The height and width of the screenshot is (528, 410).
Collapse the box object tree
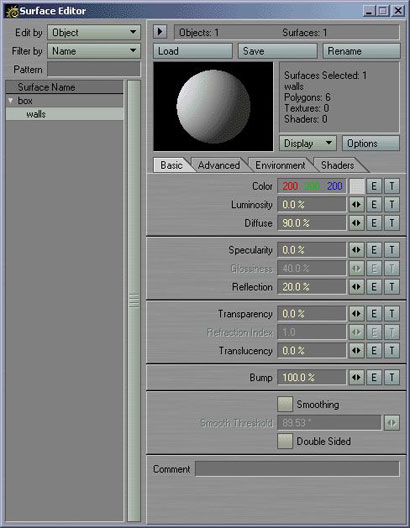(x=10, y=100)
